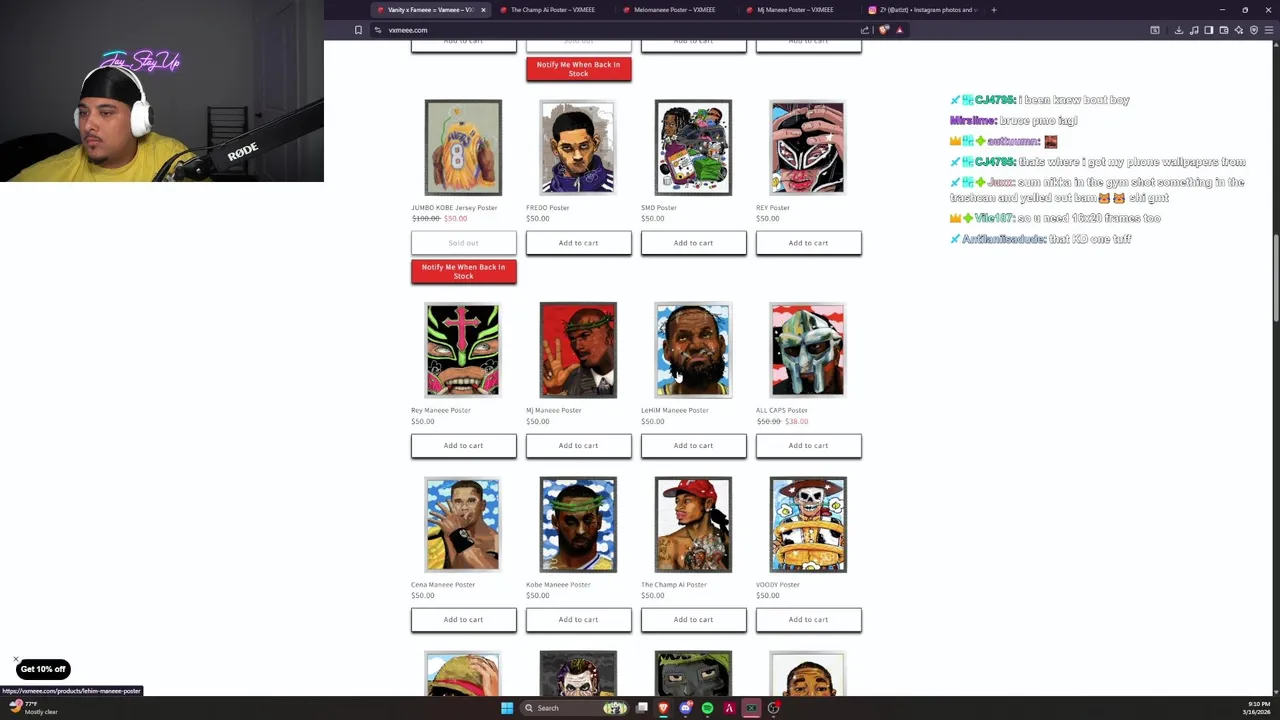Open the REY Poster wrestling mask thumbnail

click(x=807, y=147)
